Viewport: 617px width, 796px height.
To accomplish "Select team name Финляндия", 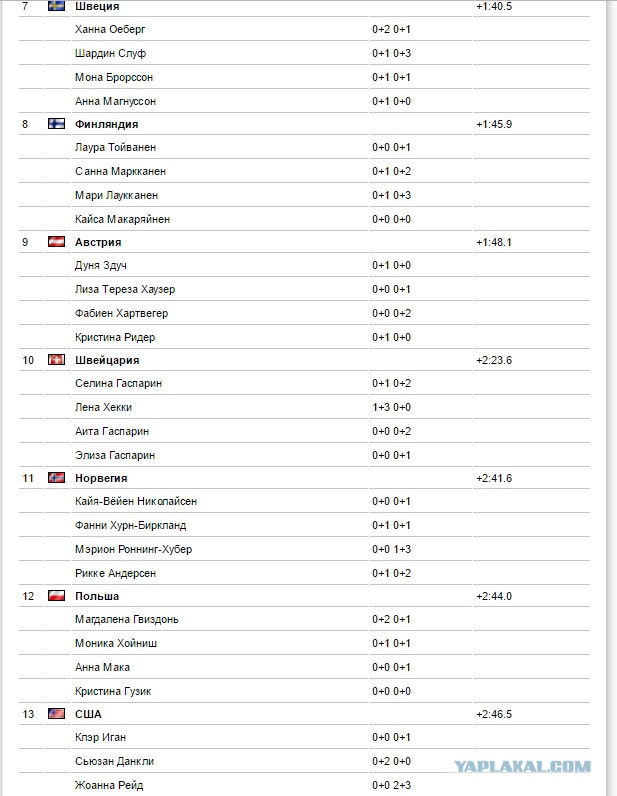I will click(x=107, y=124).
